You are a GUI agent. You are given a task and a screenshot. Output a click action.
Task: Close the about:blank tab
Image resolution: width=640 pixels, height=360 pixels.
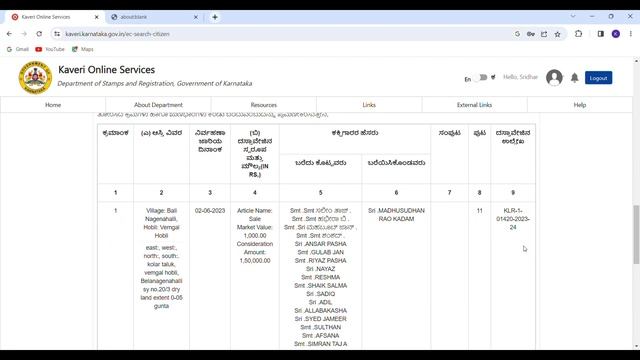coord(196,17)
